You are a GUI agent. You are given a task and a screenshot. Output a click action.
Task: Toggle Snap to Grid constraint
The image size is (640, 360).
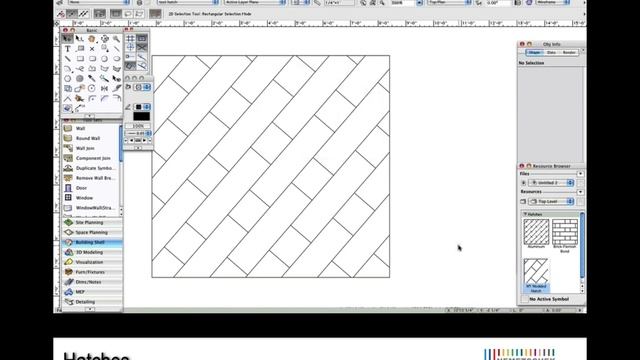pyautogui.click(x=130, y=38)
